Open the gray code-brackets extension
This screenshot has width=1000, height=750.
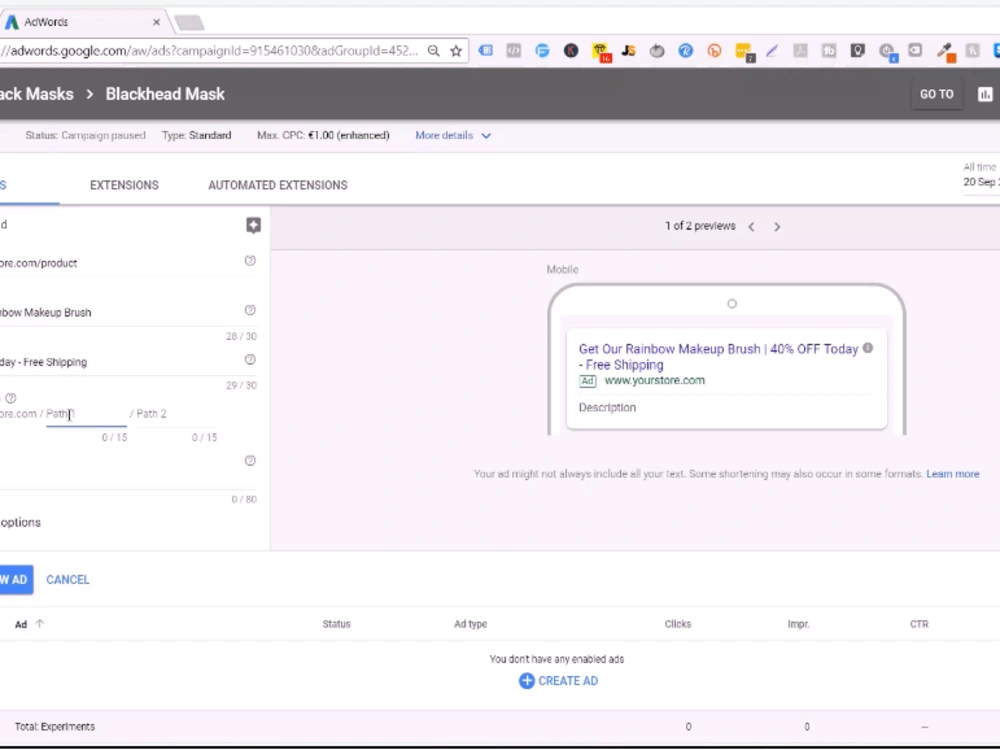click(513, 50)
